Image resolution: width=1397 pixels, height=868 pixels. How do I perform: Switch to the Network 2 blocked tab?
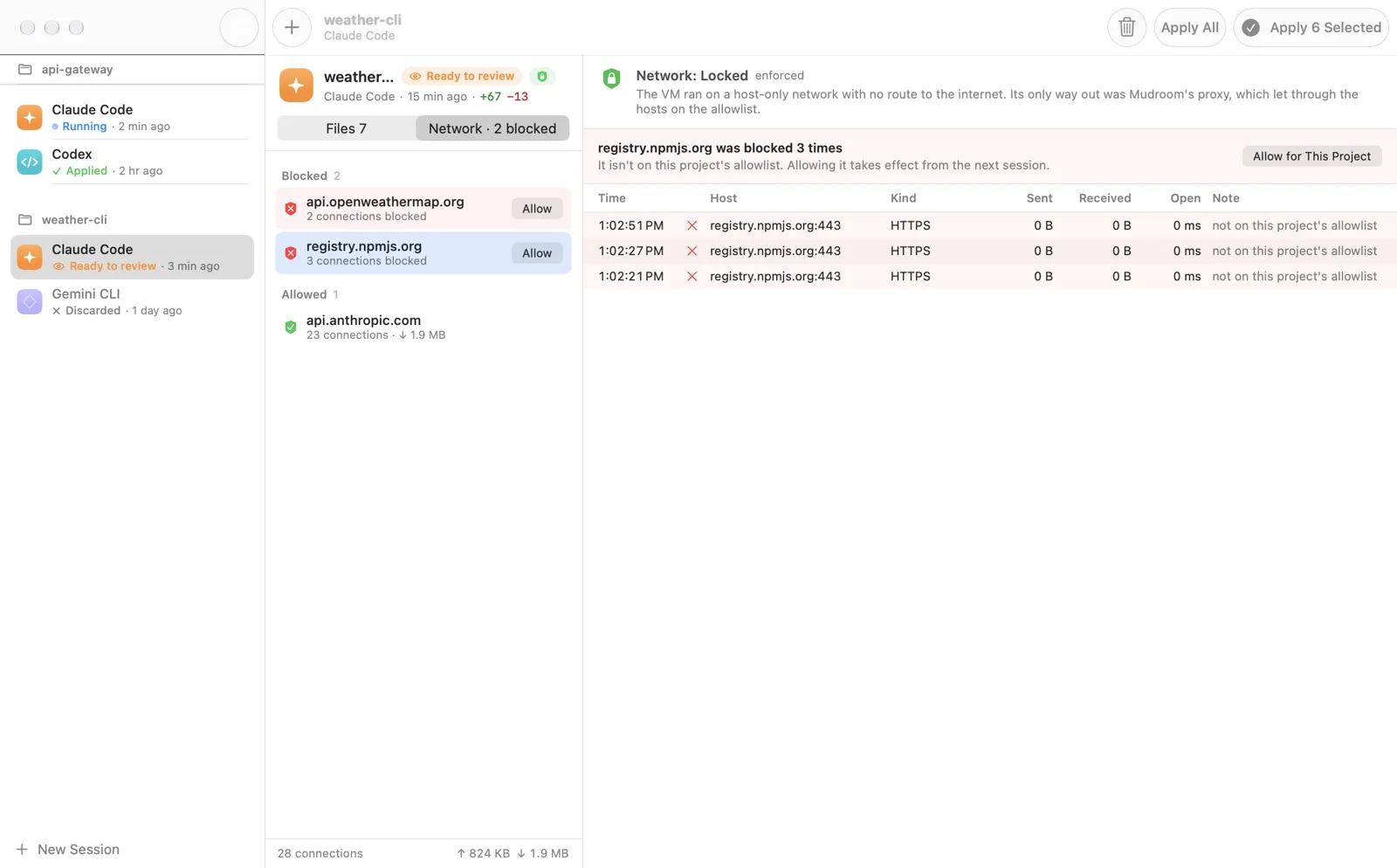click(492, 128)
